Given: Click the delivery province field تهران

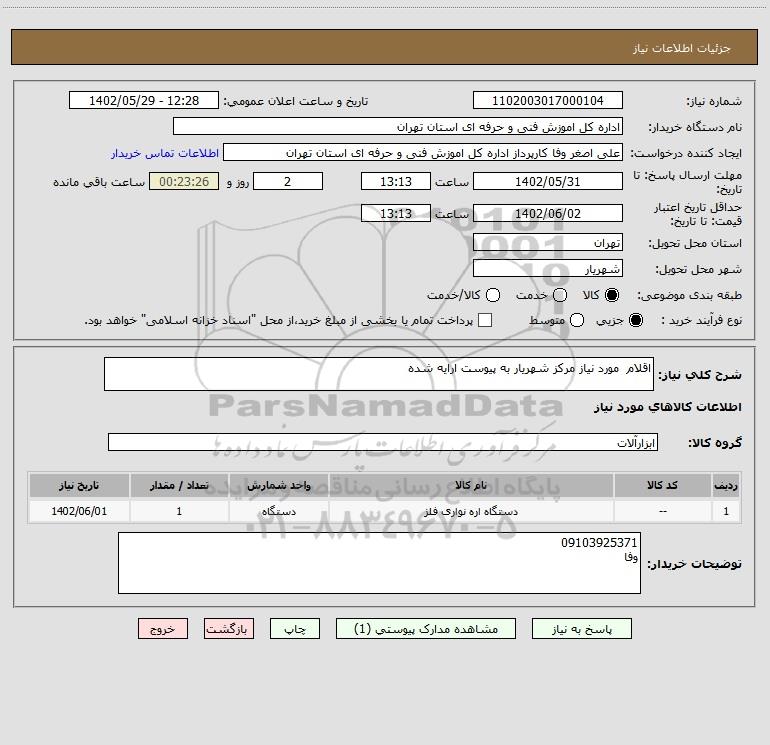Looking at the screenshot, I should (548, 242).
